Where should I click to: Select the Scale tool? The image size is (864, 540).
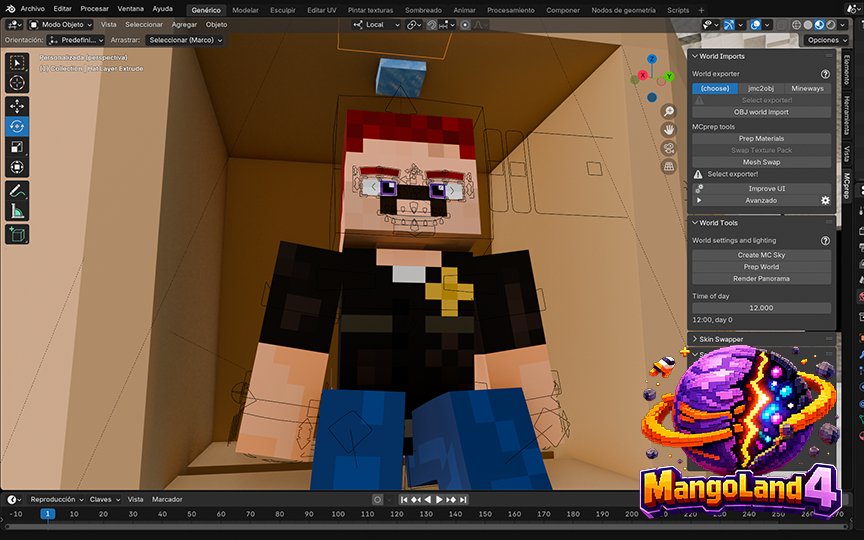click(x=17, y=147)
